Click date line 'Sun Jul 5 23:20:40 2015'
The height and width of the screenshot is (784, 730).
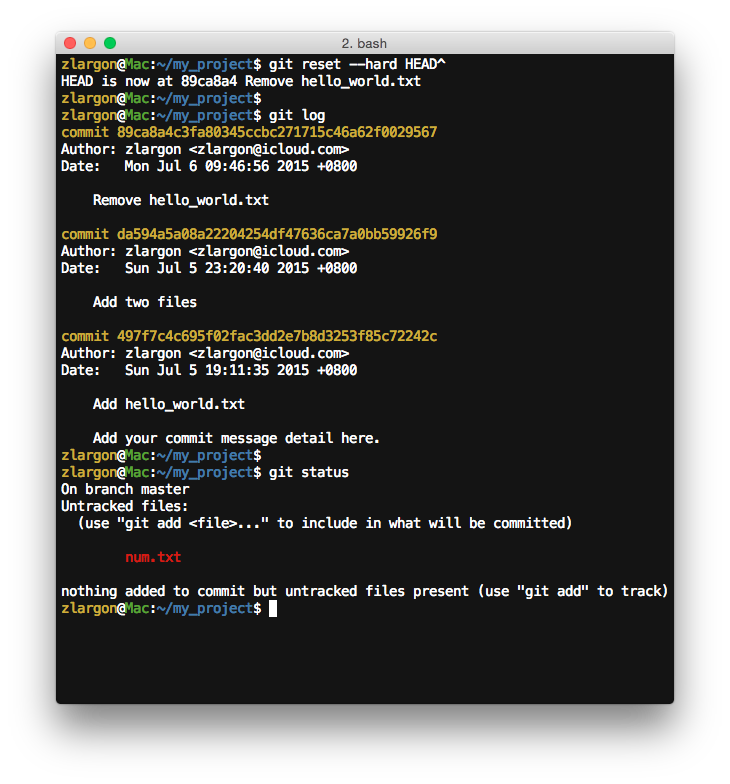(209, 268)
